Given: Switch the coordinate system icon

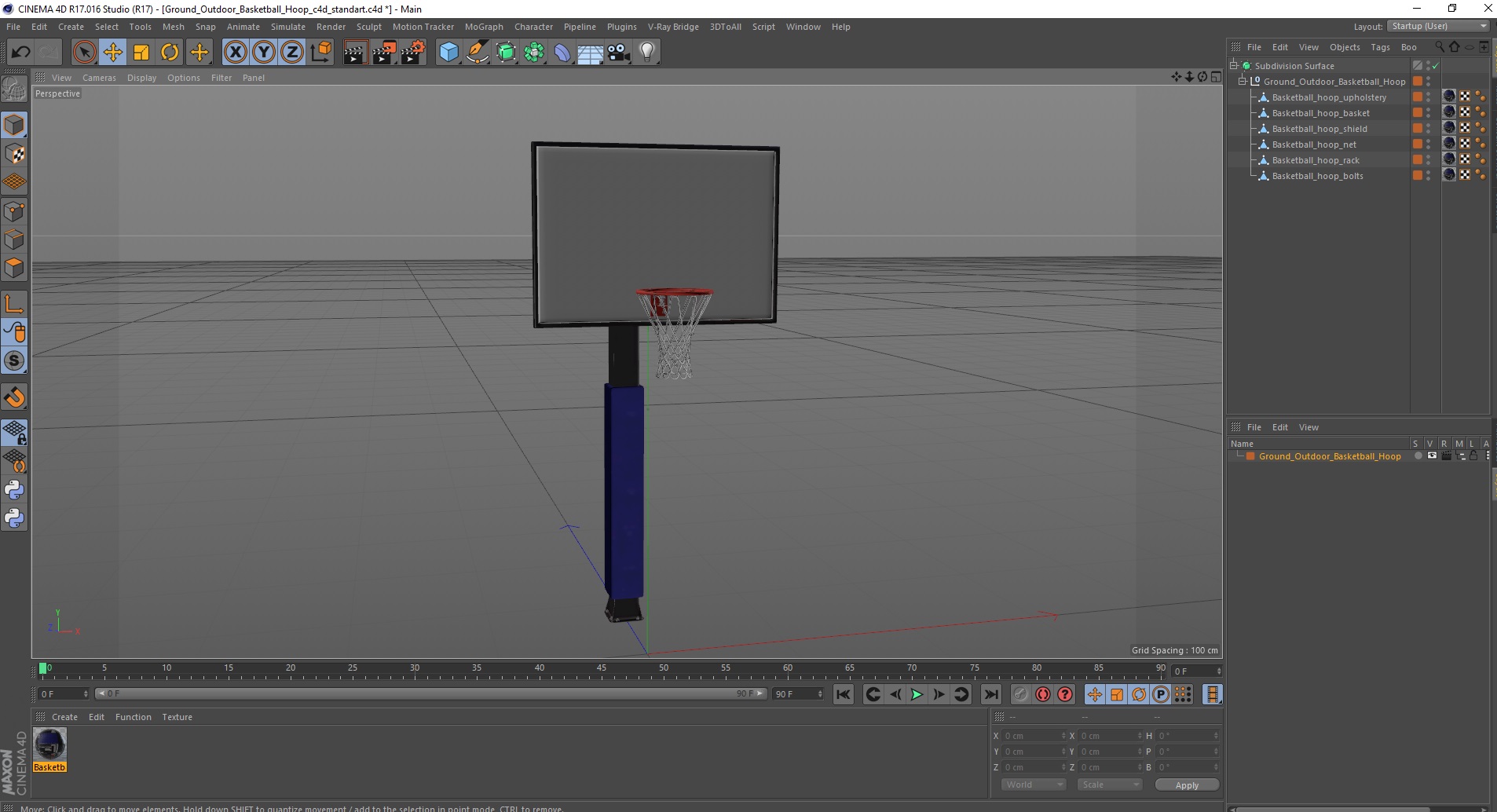Looking at the screenshot, I should (x=321, y=53).
